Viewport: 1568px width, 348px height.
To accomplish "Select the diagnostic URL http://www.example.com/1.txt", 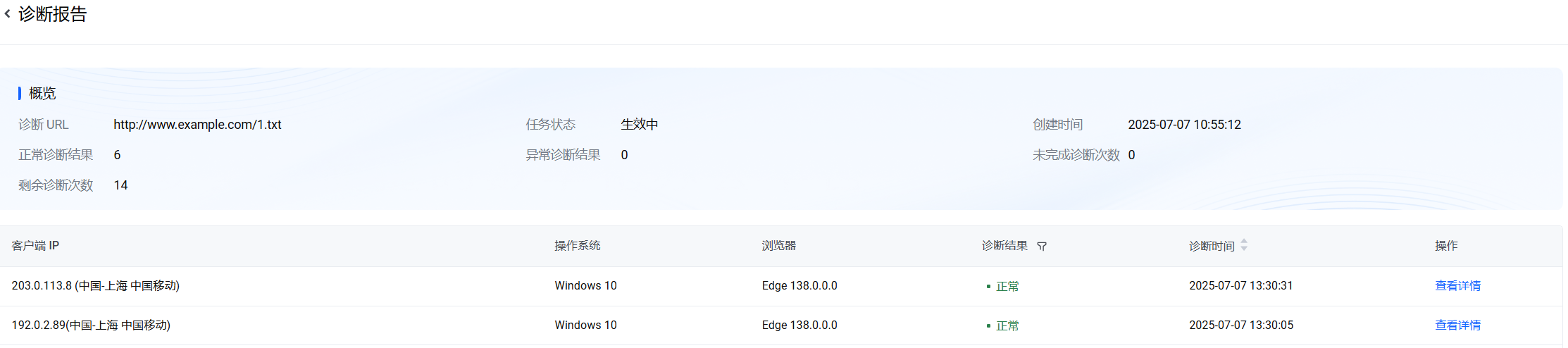I will coord(197,125).
